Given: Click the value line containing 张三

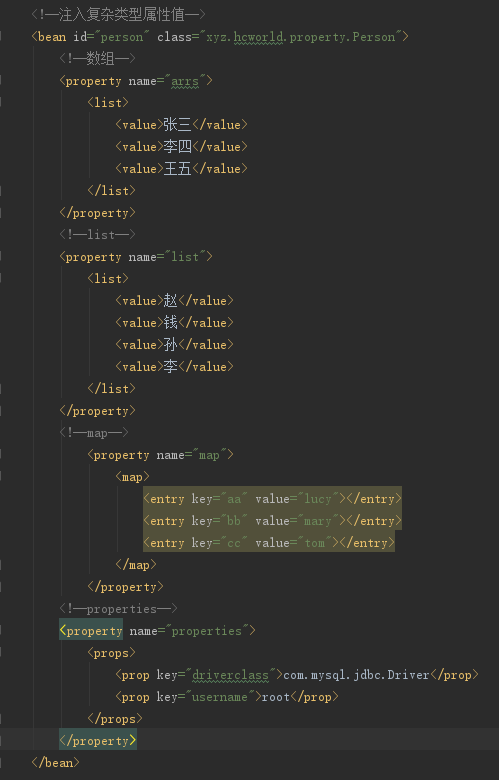Looking at the screenshot, I should (181, 125).
